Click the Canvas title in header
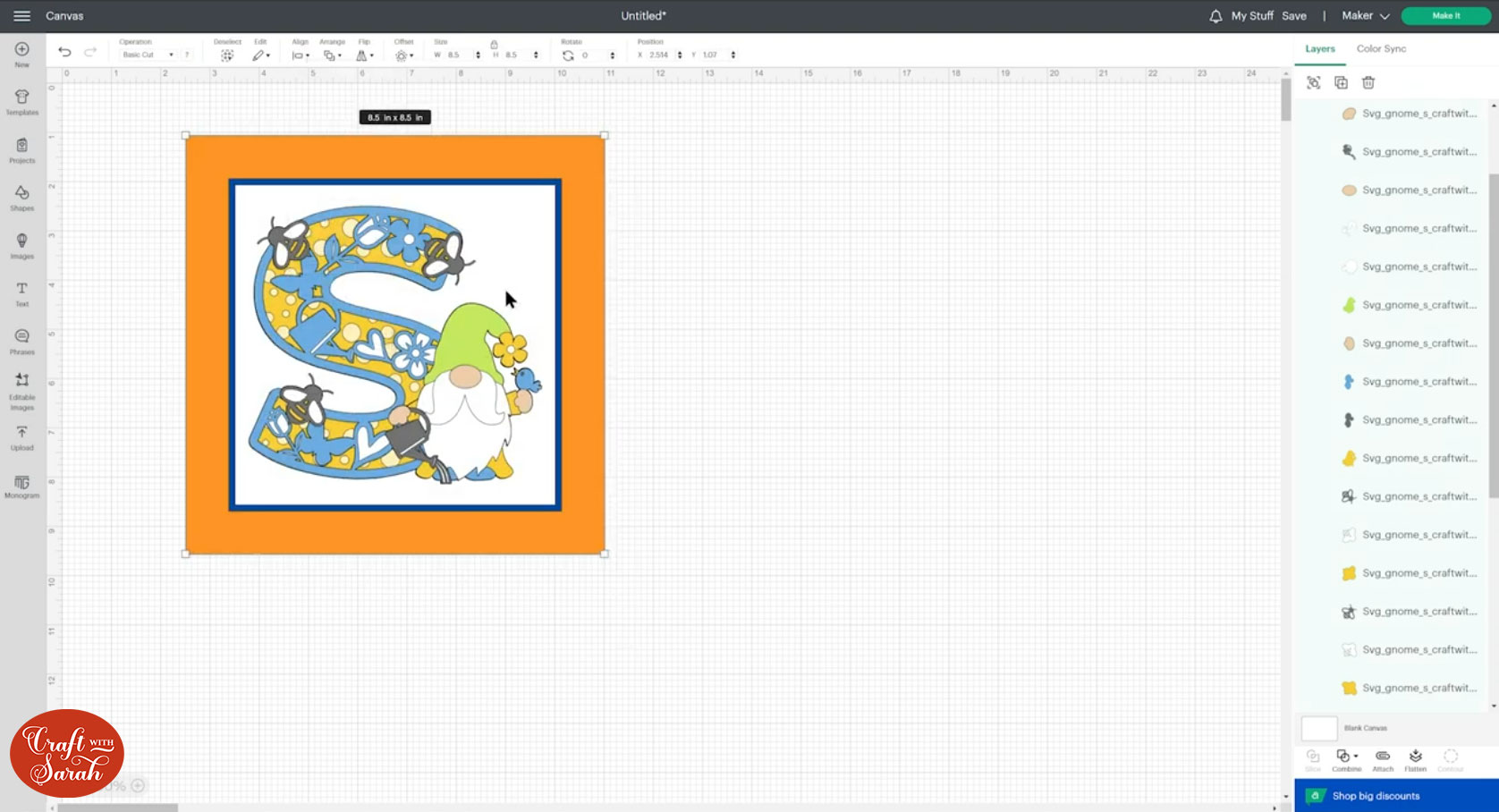Screen dimensions: 1499x812 [64, 16]
